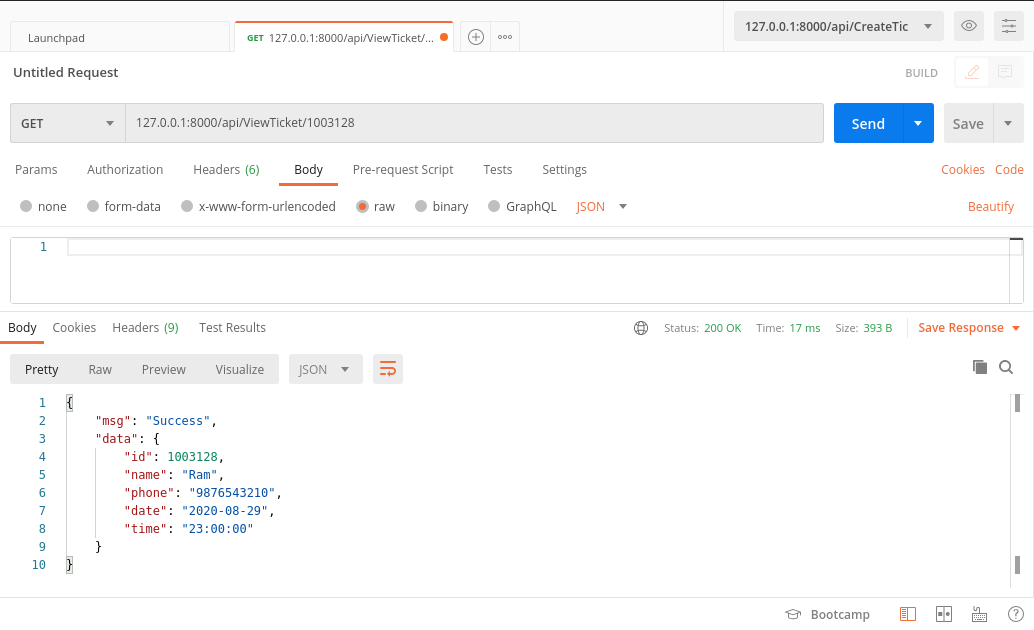Select the none body type
The width and height of the screenshot is (1034, 630).
click(x=26, y=206)
